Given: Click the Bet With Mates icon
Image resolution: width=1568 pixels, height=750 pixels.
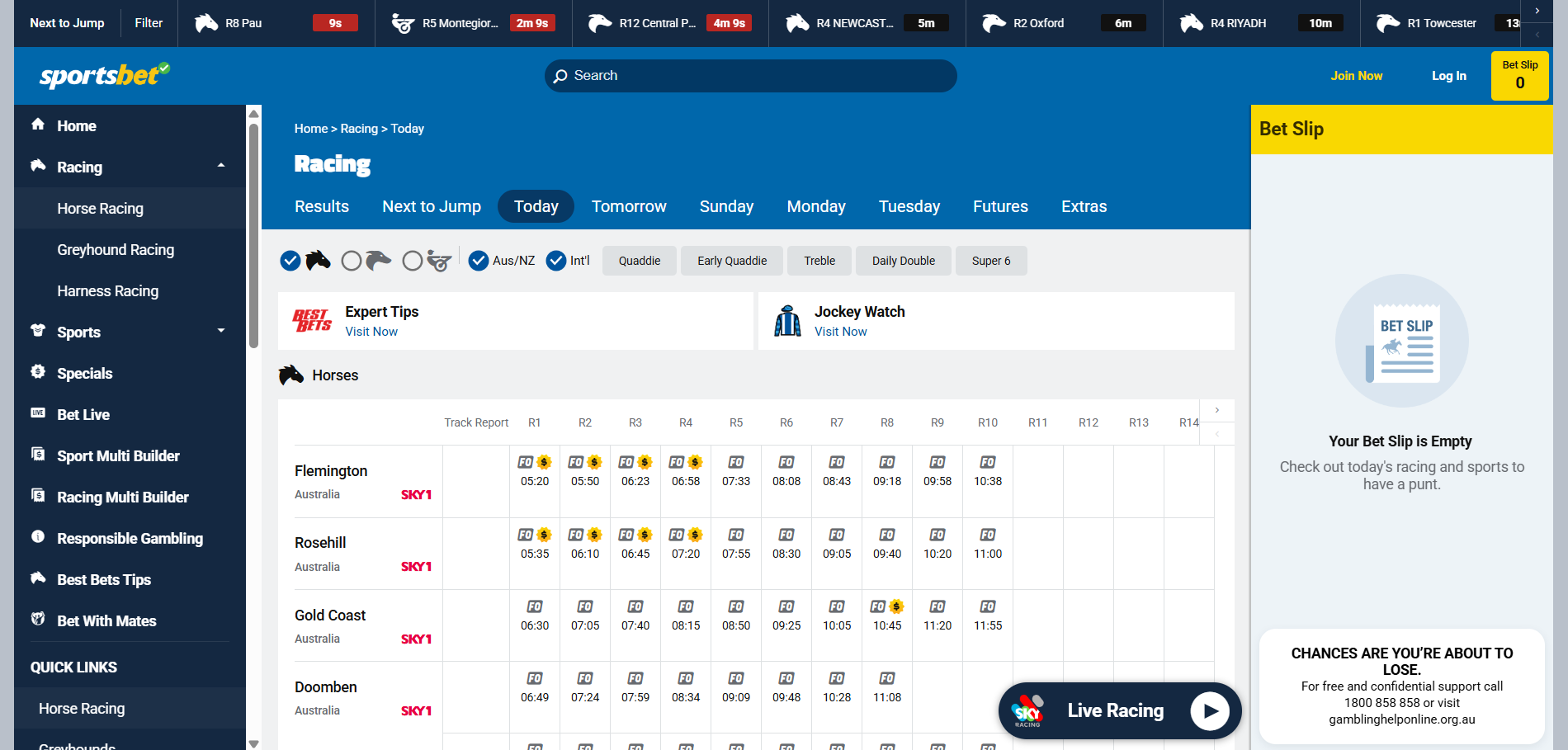Looking at the screenshot, I should click(38, 619).
